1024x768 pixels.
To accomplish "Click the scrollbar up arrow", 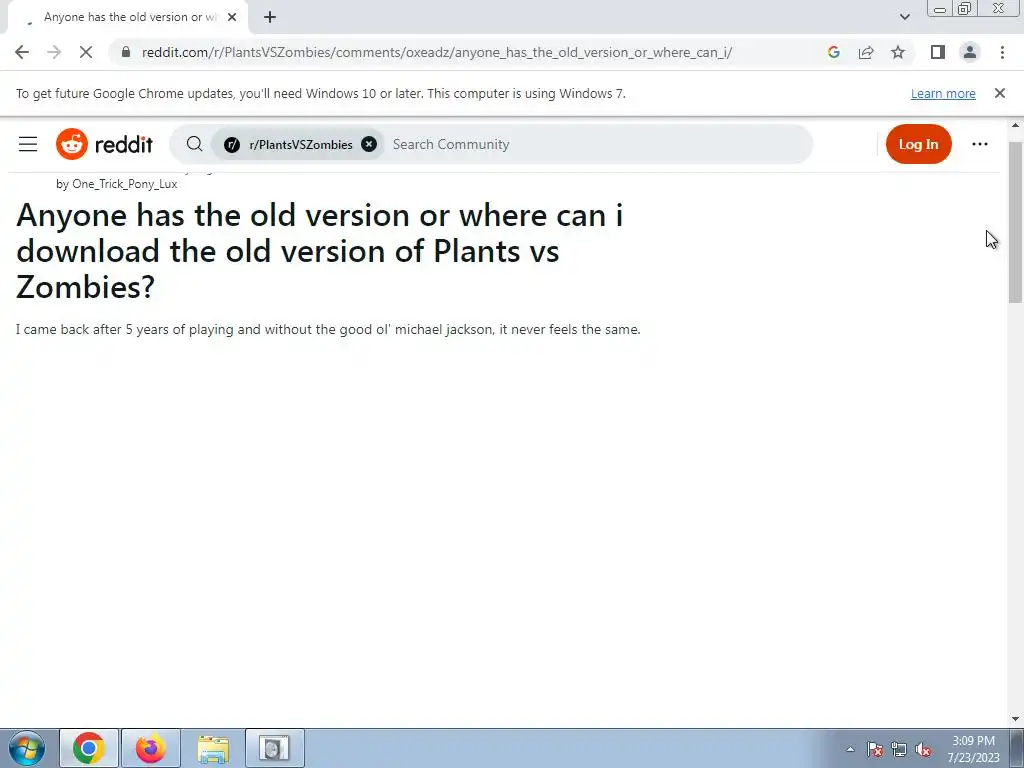I will click(1016, 125).
